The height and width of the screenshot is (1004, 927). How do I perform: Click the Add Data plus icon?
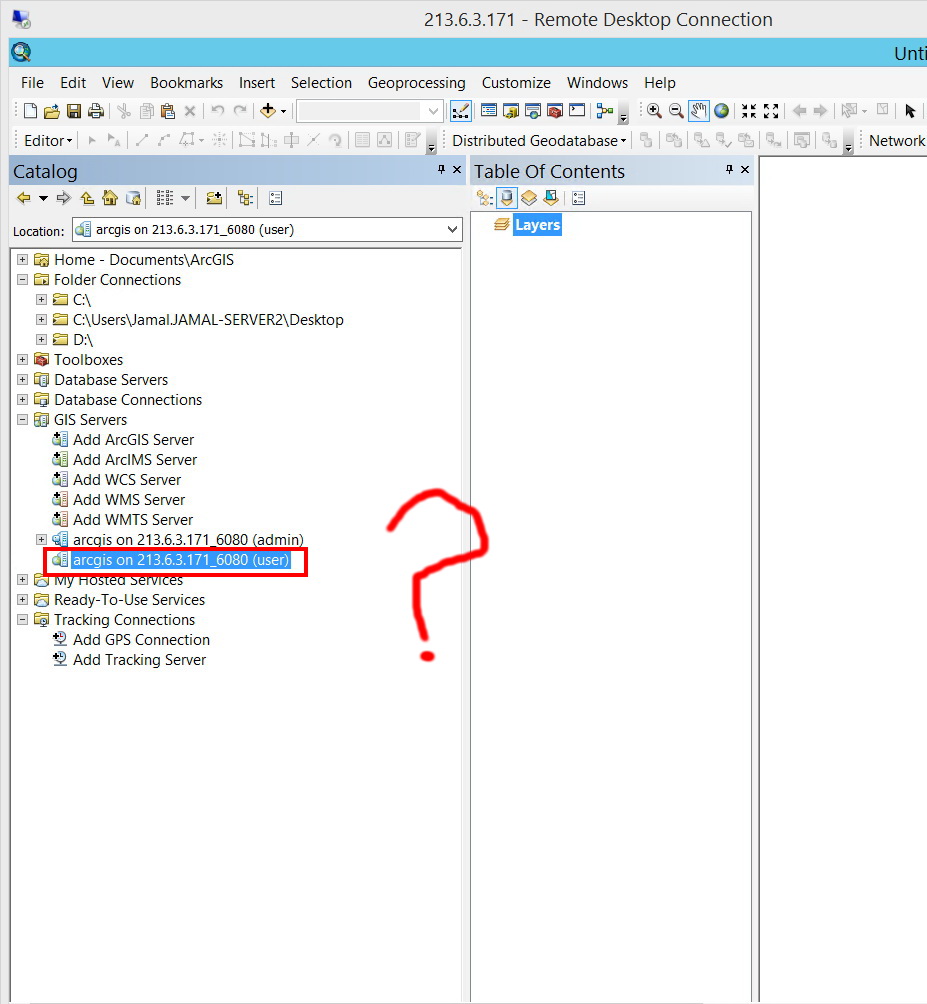click(x=268, y=111)
